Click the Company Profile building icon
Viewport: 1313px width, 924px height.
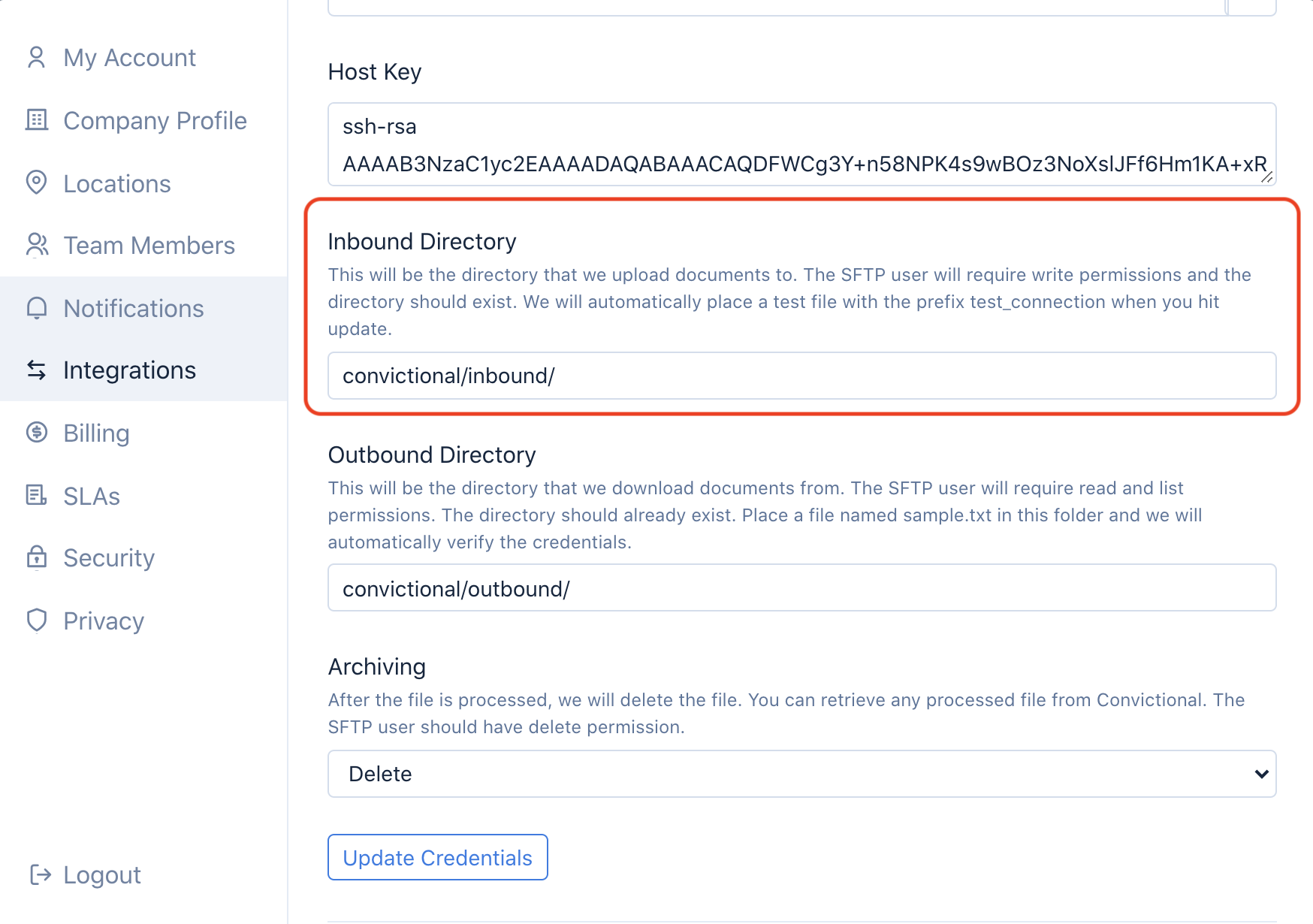tap(36, 120)
